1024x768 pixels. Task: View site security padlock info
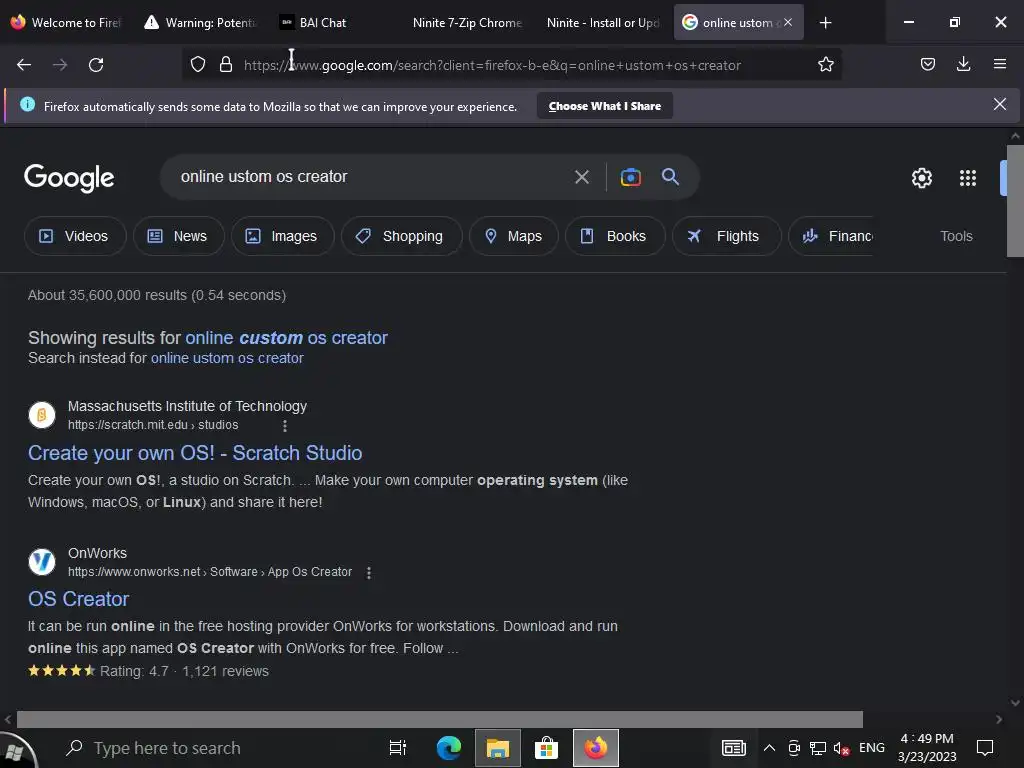[226, 65]
